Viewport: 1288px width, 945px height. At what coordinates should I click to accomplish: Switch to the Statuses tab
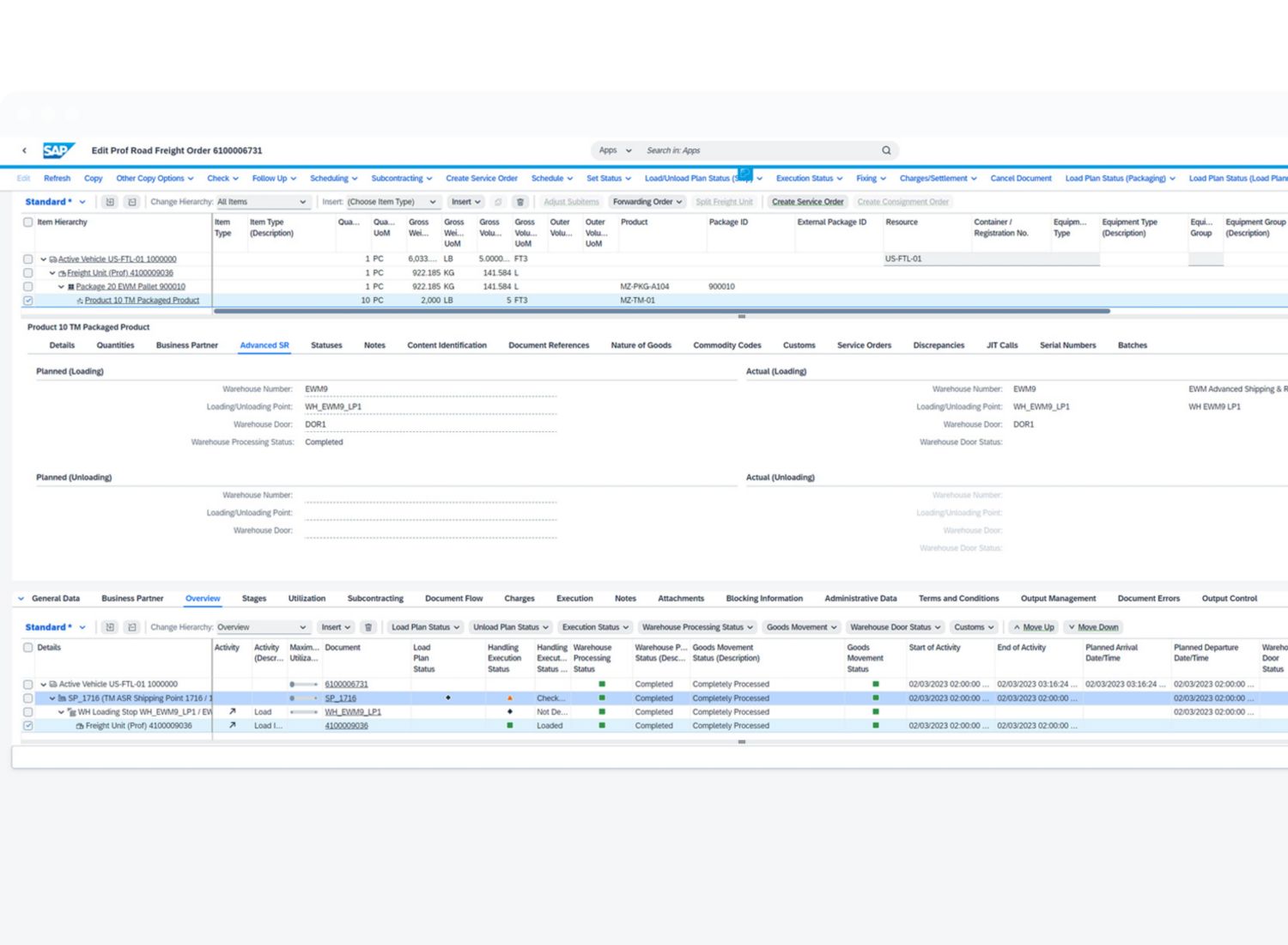(x=326, y=345)
